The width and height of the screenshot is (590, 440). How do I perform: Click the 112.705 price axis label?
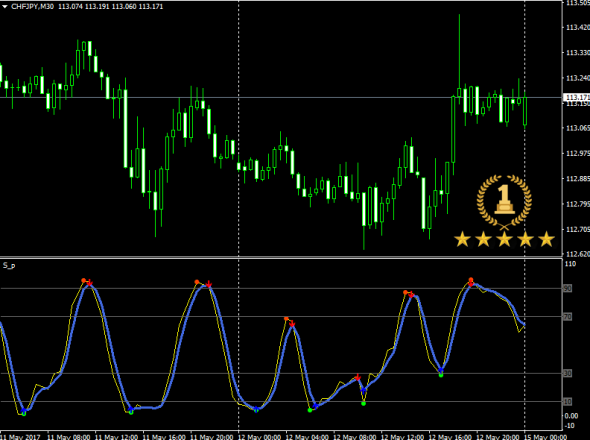(x=578, y=229)
